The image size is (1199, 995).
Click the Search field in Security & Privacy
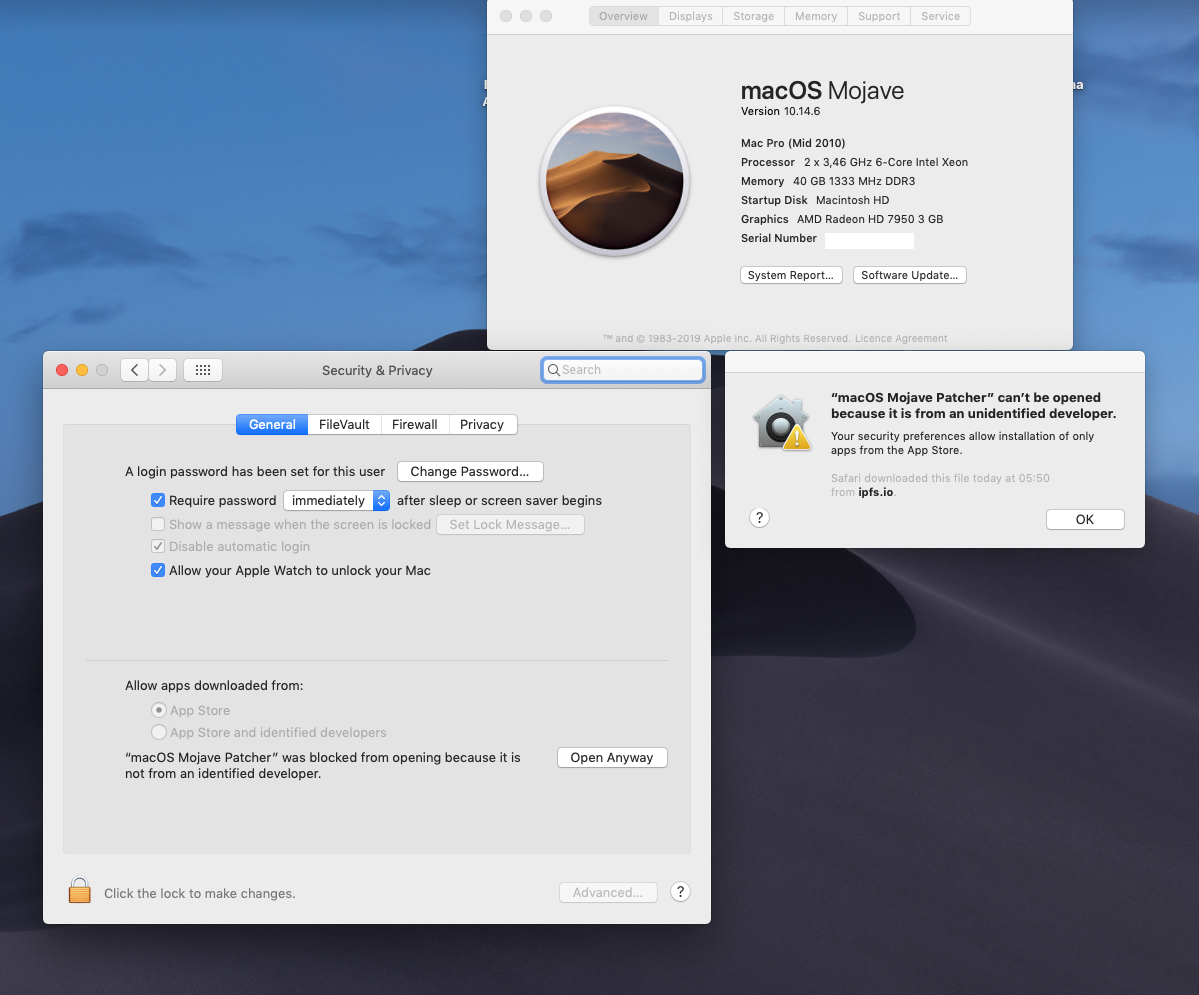coord(622,370)
